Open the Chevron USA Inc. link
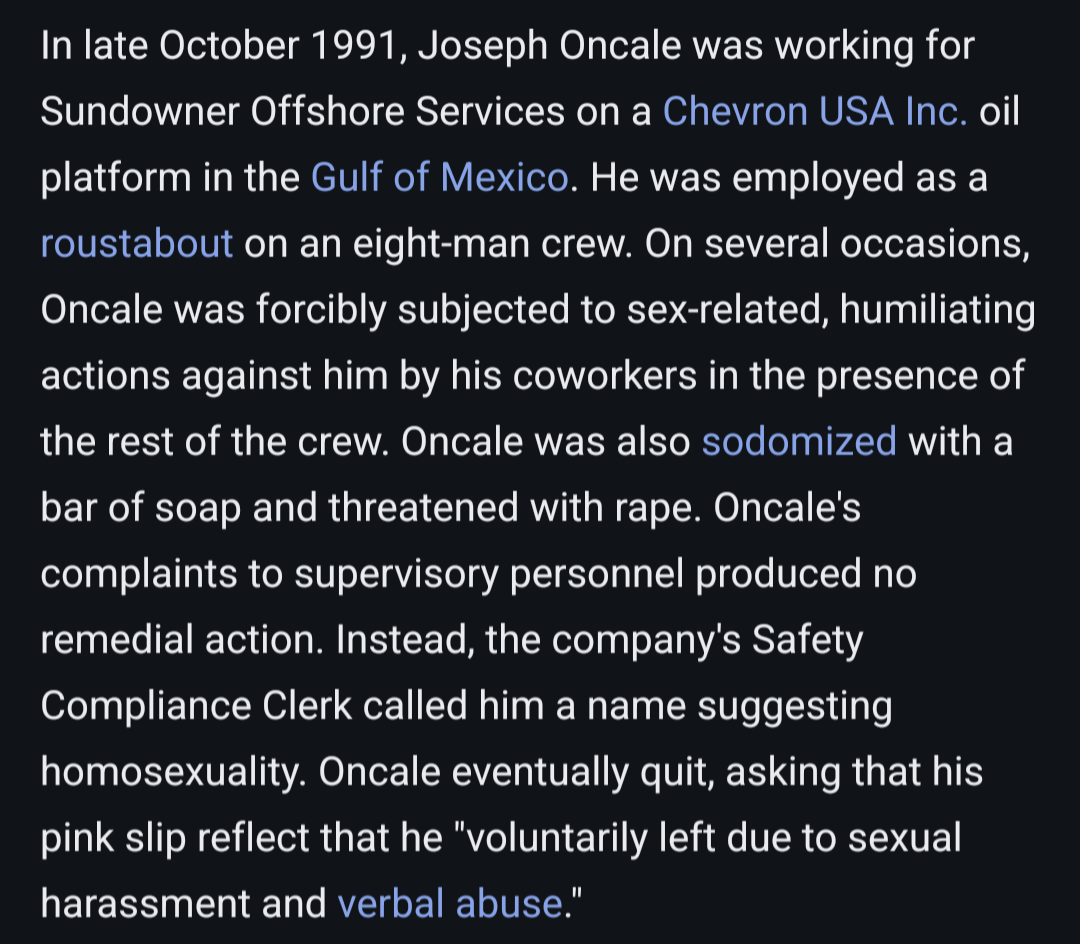Viewport: 1080px width, 944px height. (815, 112)
